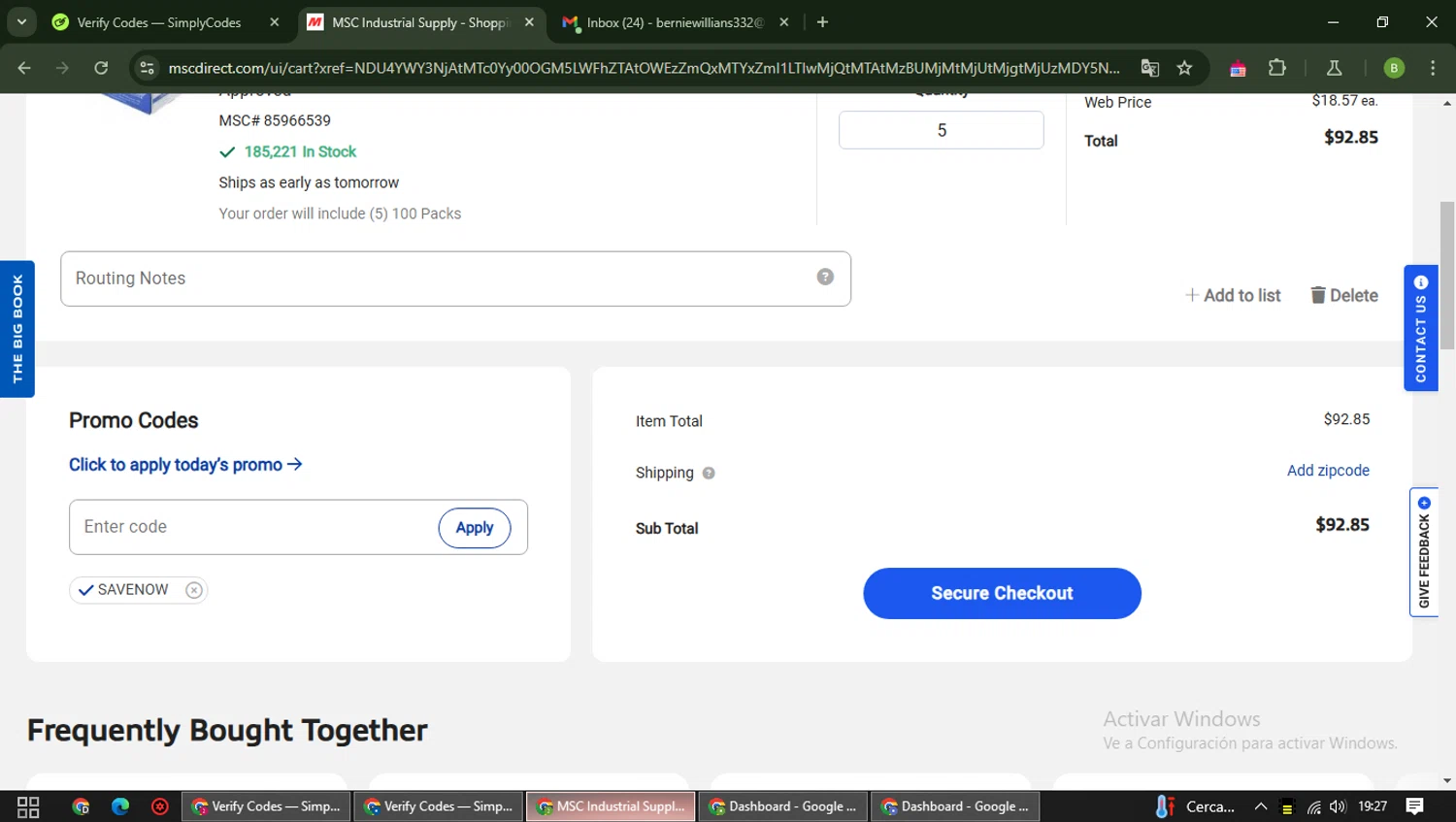Delete the item from the cart

tap(1344, 295)
